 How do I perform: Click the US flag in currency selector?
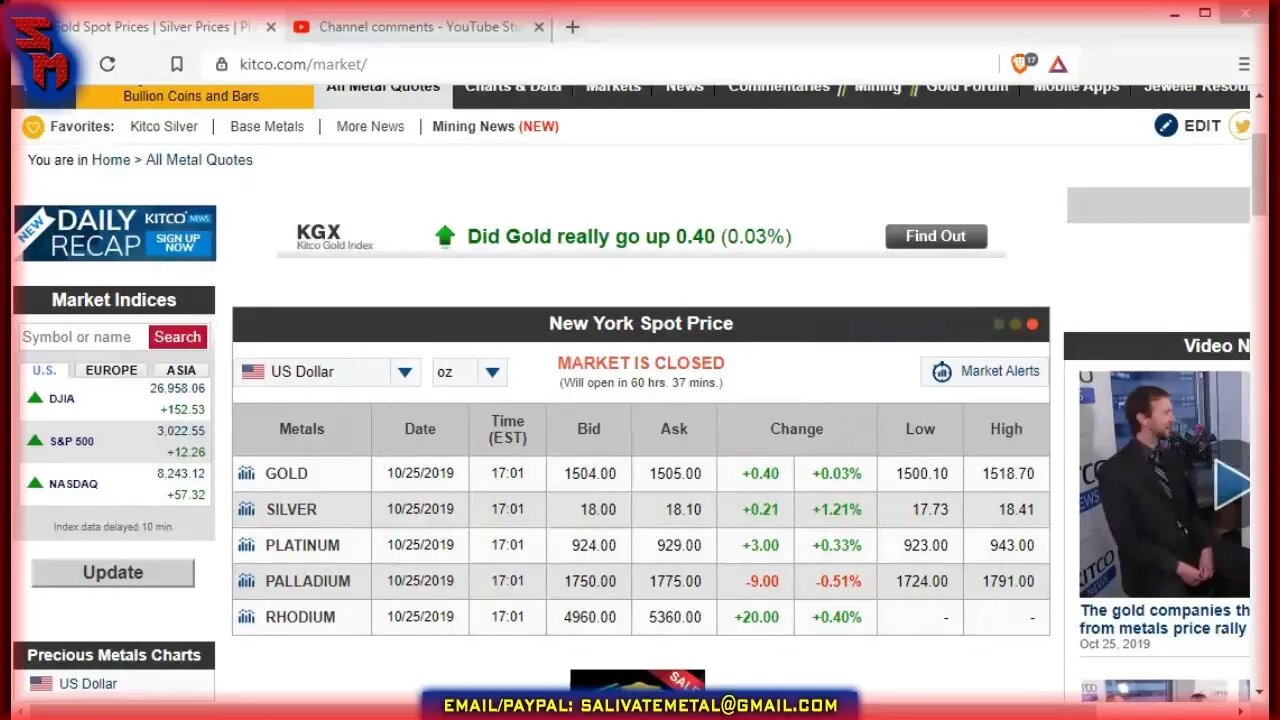tap(253, 372)
